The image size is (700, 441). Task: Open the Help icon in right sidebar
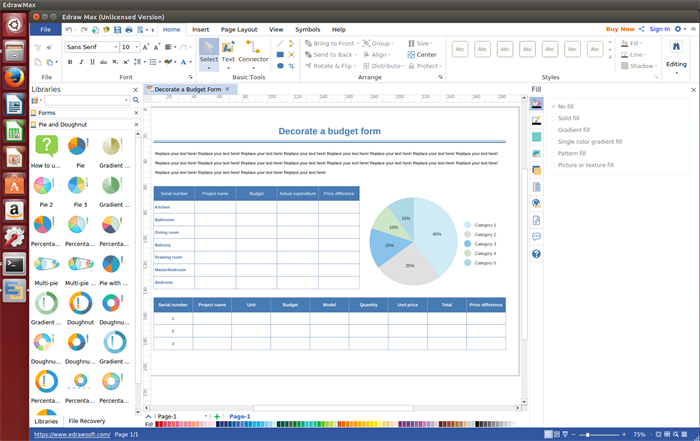pyautogui.click(x=537, y=254)
